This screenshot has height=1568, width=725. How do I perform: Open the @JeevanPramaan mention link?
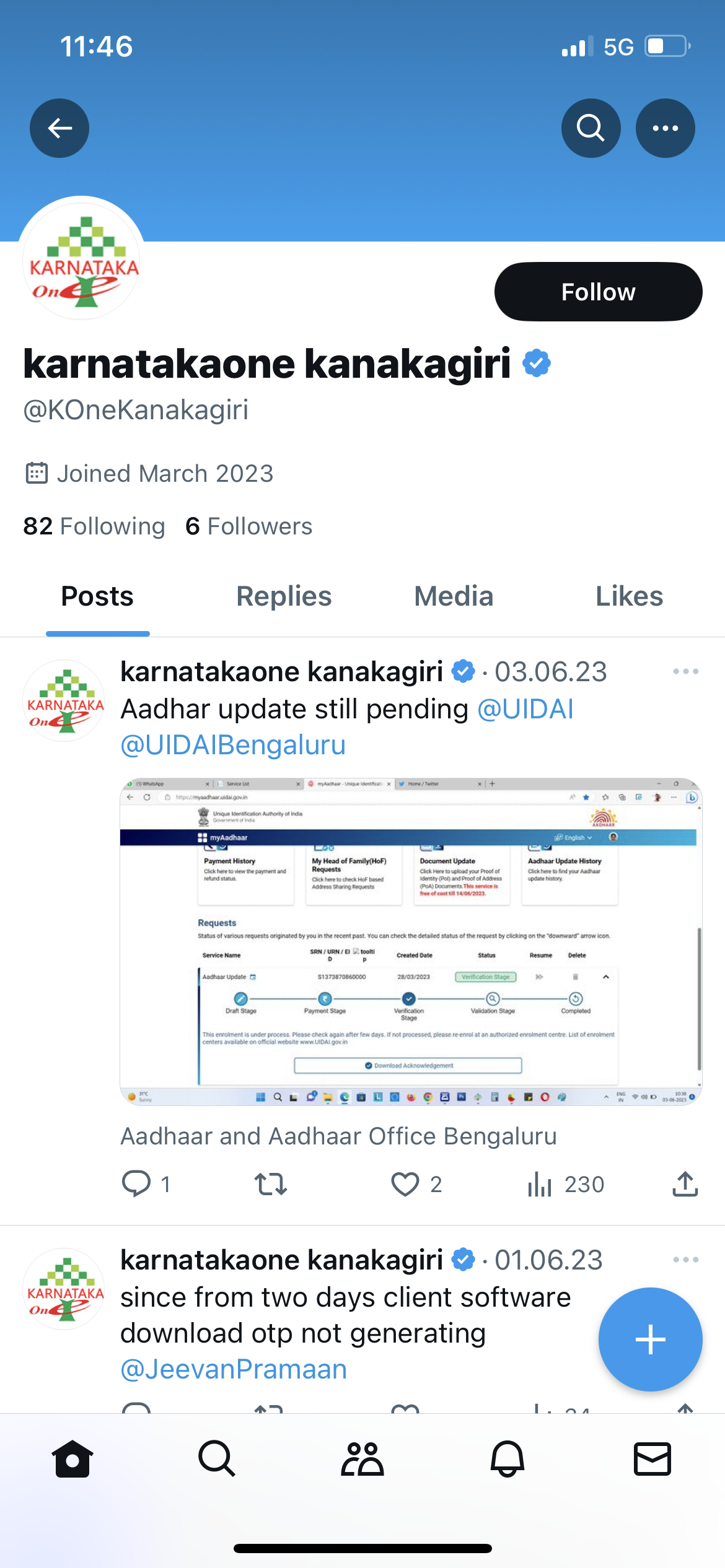234,1369
